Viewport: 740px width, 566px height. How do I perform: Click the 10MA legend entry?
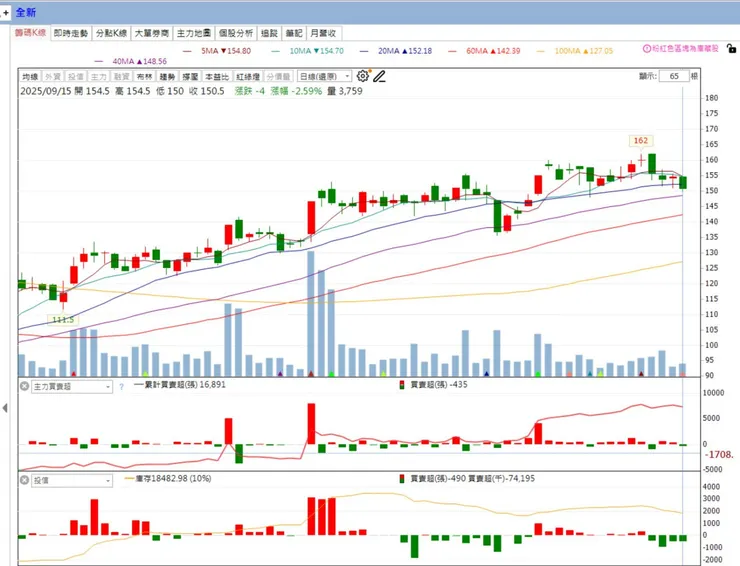pos(308,51)
